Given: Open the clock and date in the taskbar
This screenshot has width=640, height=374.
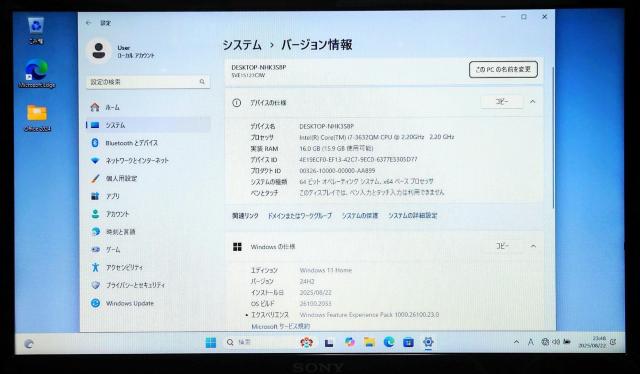Looking at the screenshot, I should click(592, 342).
